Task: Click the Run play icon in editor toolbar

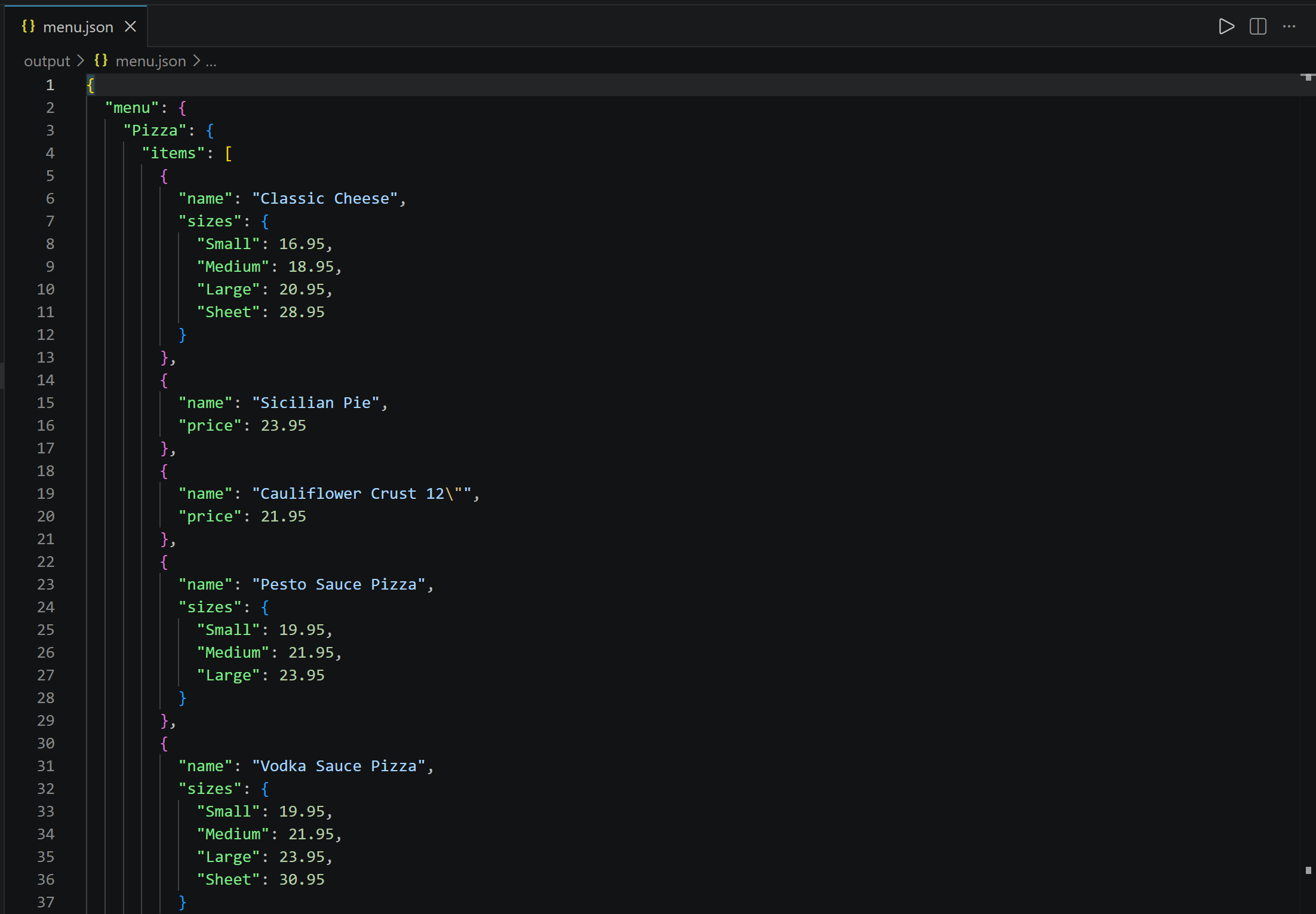Action: 1226,27
